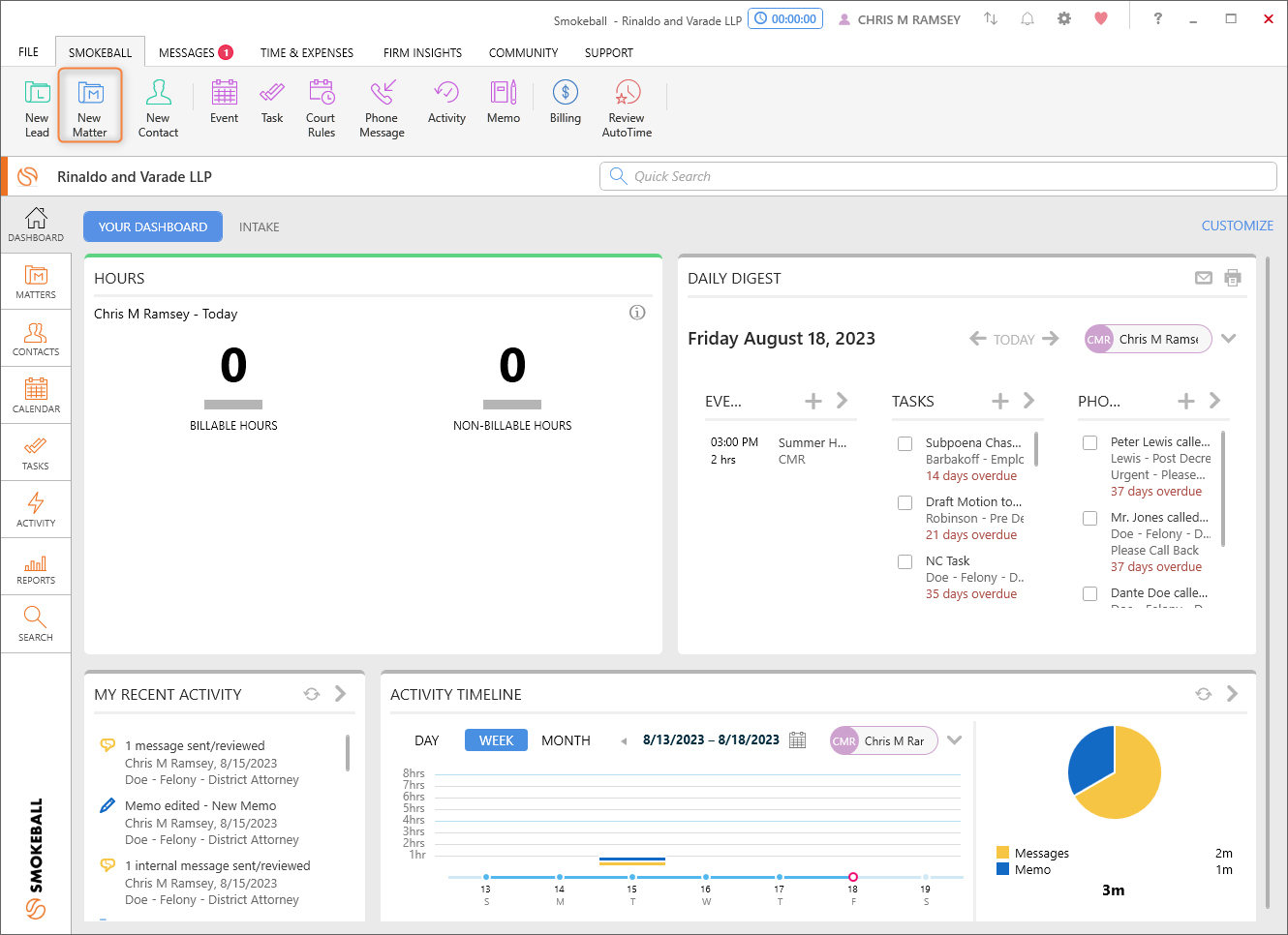1288x935 pixels.
Task: Expand Activity Timeline panel
Action: (x=1232, y=694)
